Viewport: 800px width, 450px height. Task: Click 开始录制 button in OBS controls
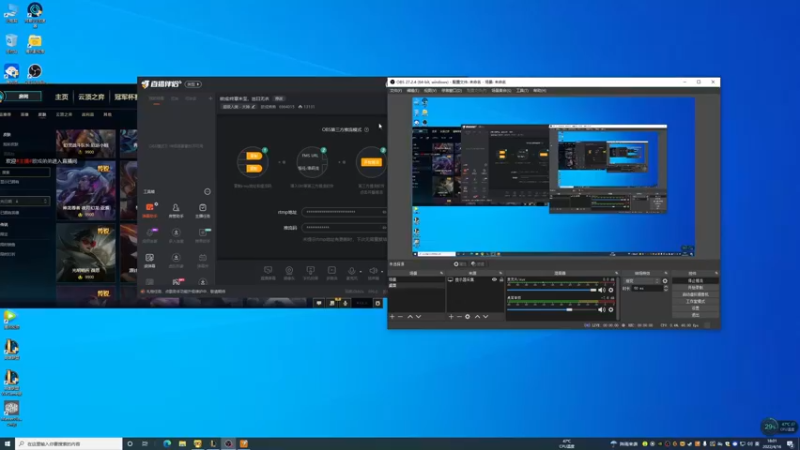coord(695,288)
